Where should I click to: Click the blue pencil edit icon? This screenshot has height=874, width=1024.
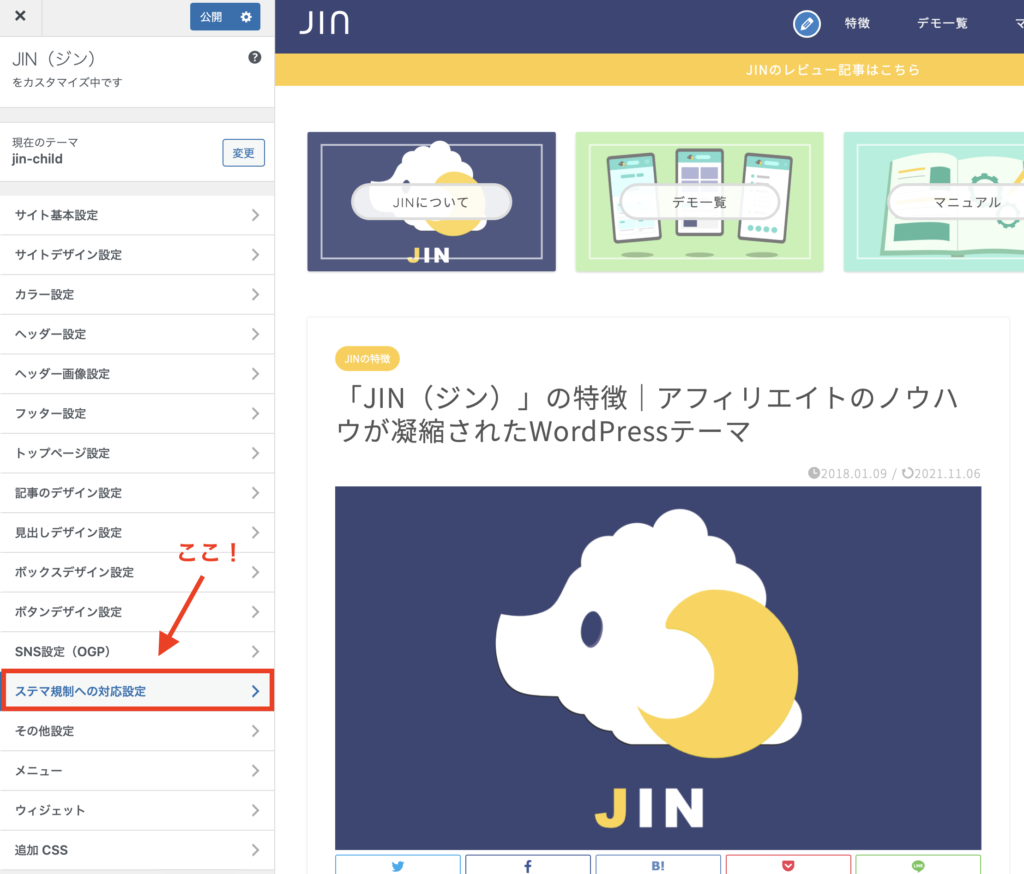coord(807,24)
